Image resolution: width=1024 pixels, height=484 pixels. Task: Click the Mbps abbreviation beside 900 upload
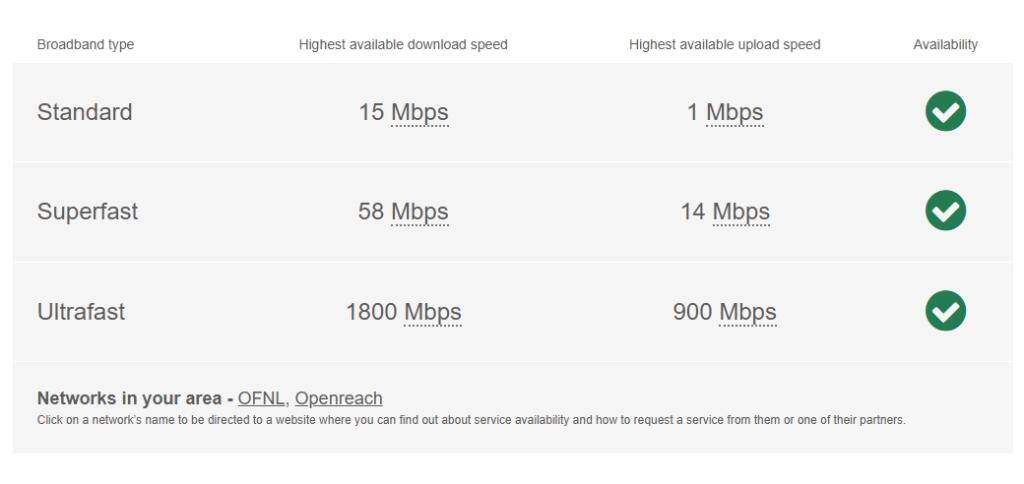click(748, 312)
